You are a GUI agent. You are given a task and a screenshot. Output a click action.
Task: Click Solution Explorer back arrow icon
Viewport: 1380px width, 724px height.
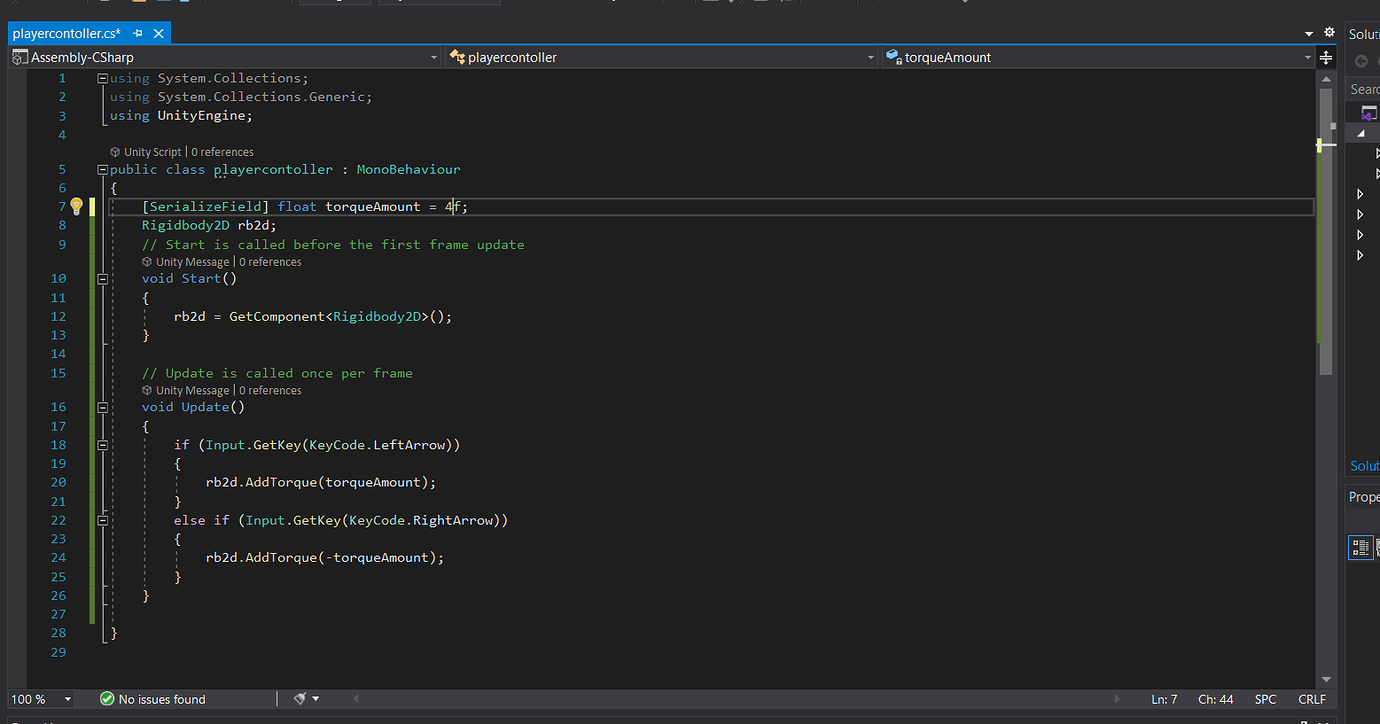point(1361,62)
